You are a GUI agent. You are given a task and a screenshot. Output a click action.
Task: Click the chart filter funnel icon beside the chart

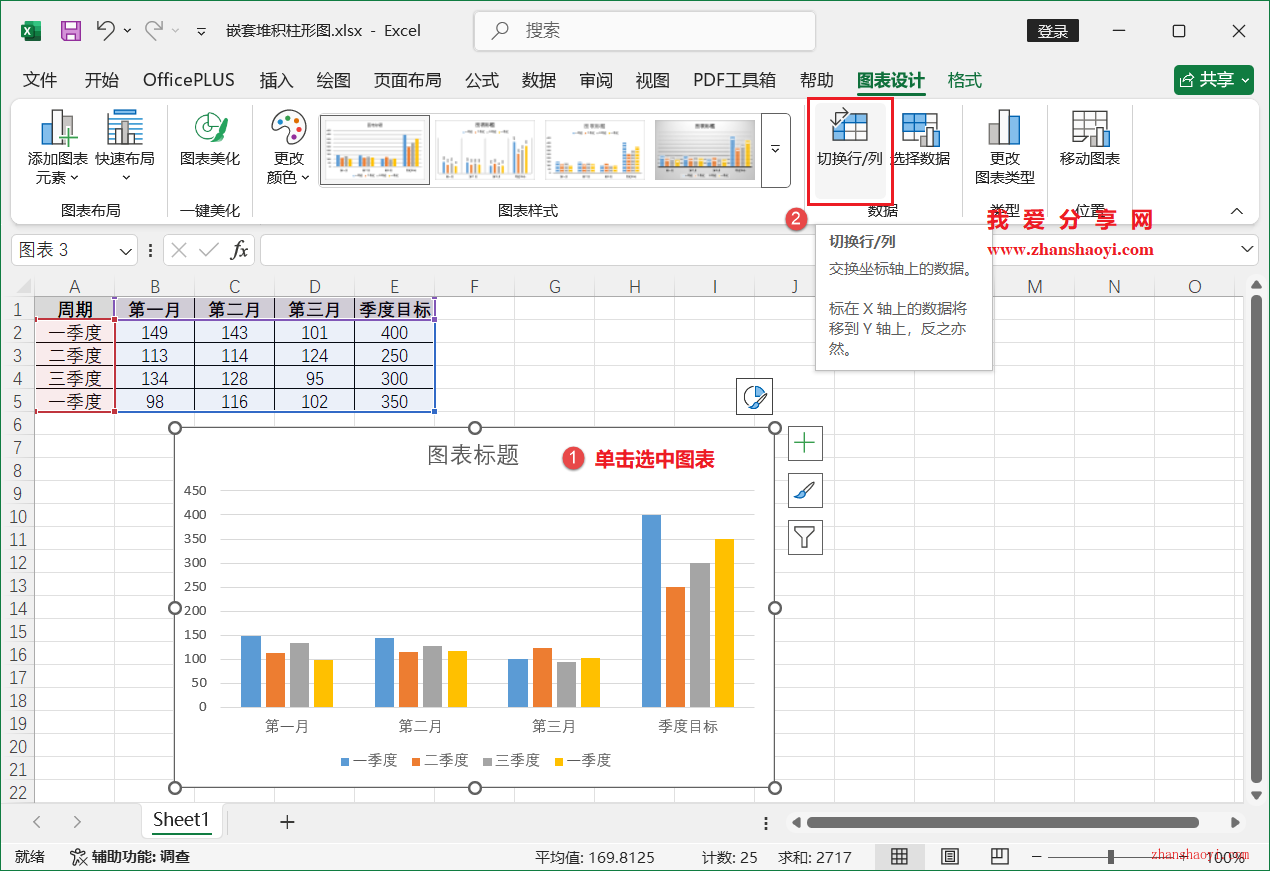pyautogui.click(x=805, y=537)
